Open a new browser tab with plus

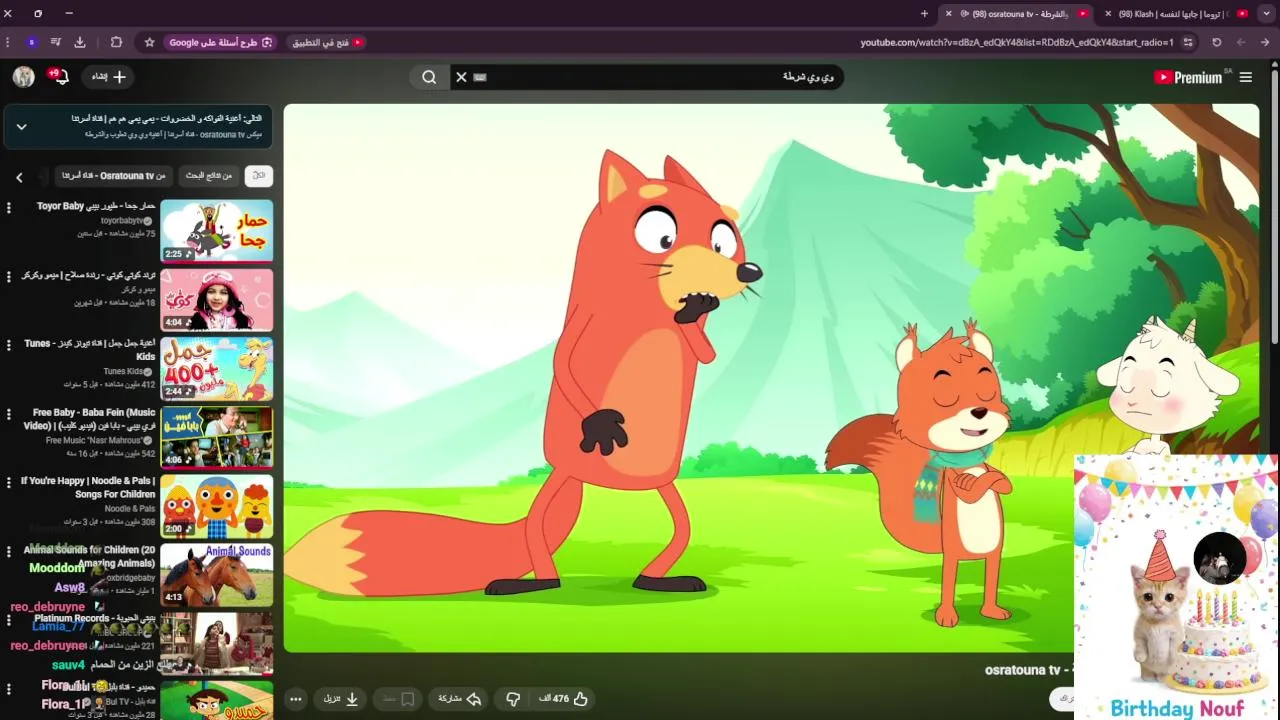[924, 14]
